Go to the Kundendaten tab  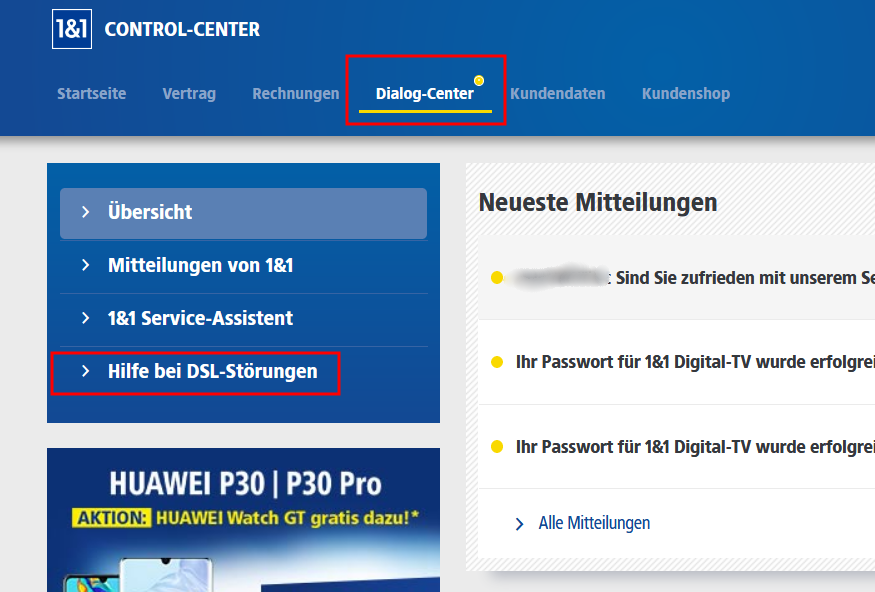pos(557,93)
